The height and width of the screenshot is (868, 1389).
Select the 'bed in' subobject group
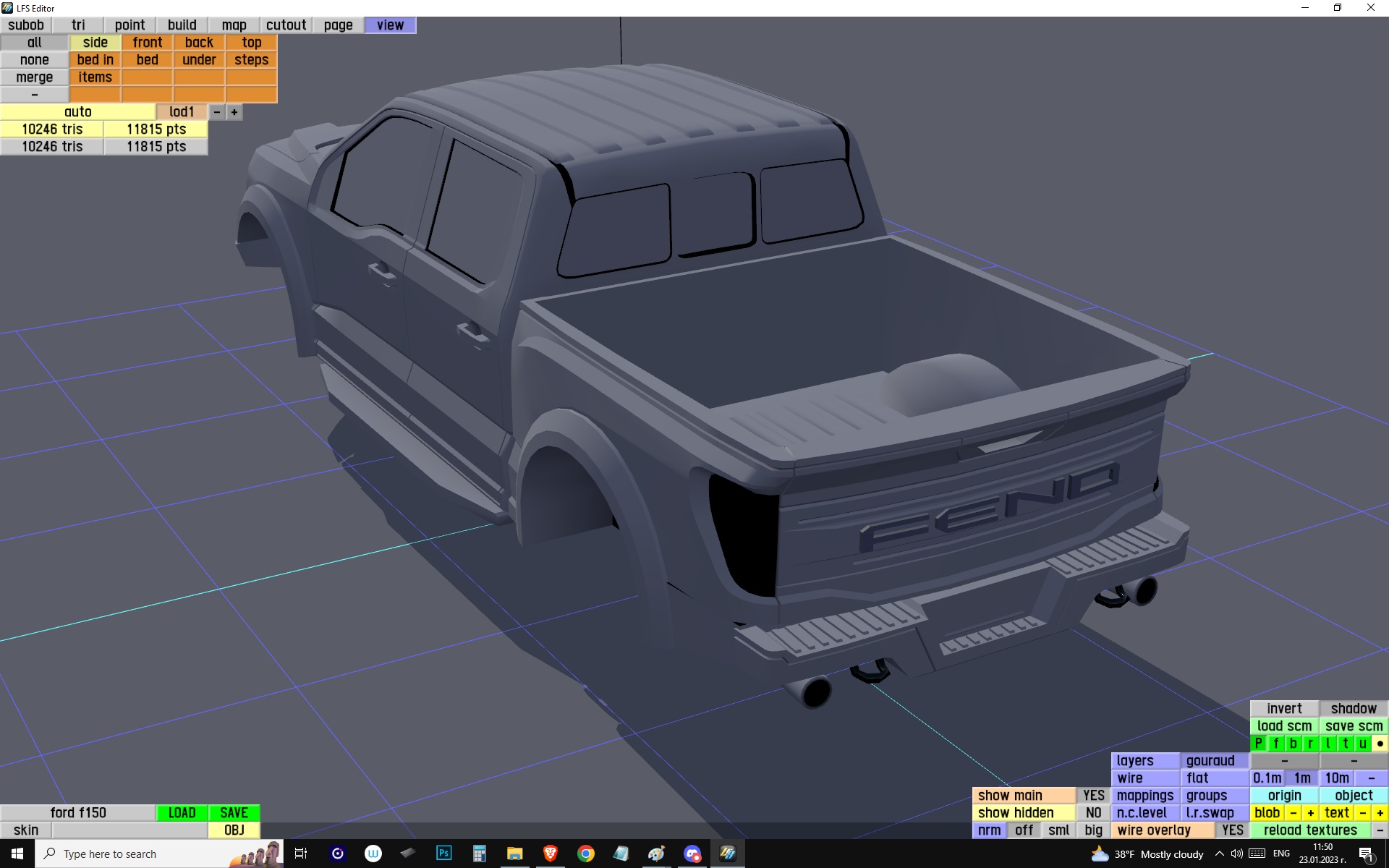tap(95, 60)
